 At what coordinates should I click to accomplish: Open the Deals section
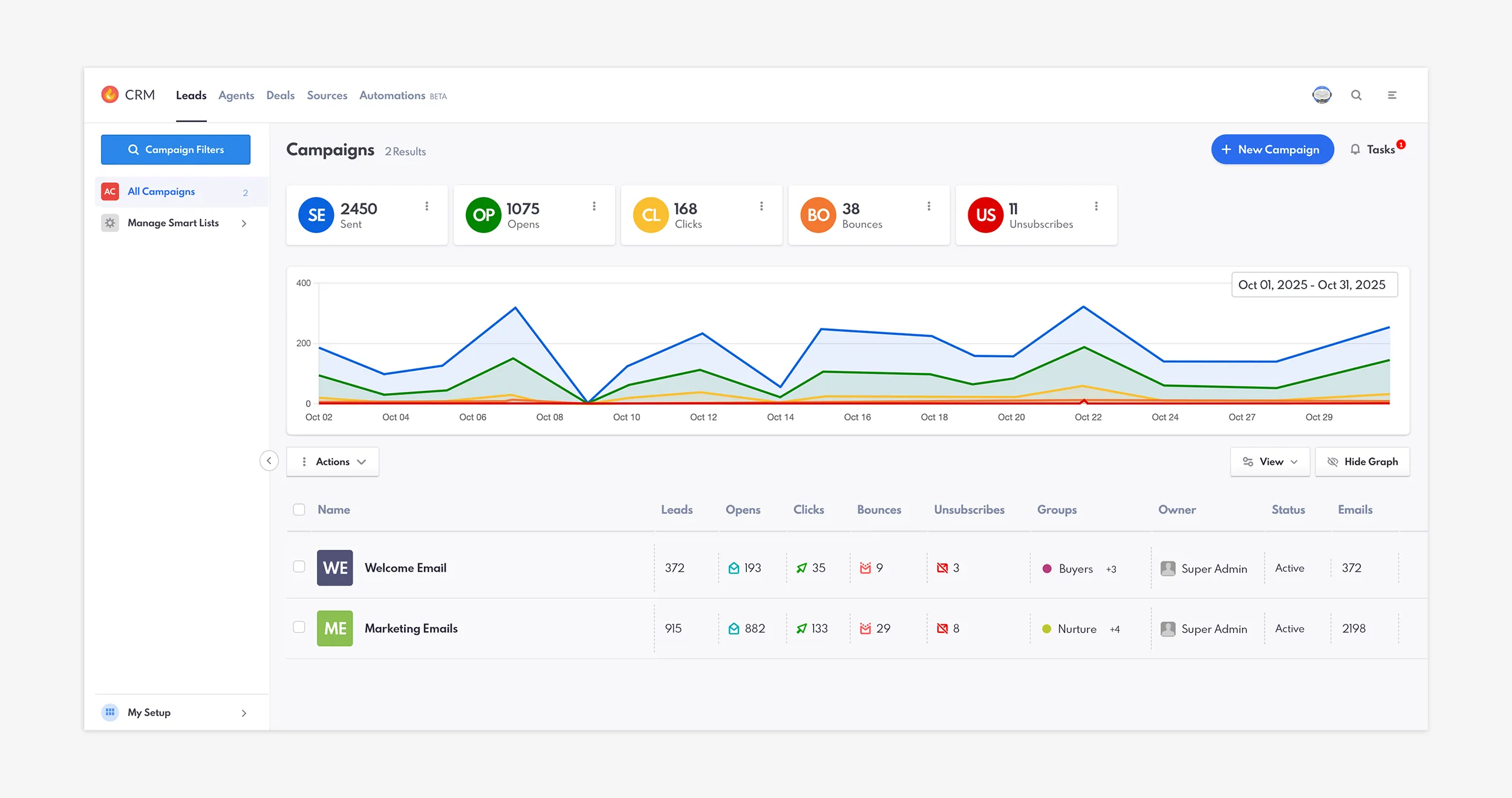point(280,95)
